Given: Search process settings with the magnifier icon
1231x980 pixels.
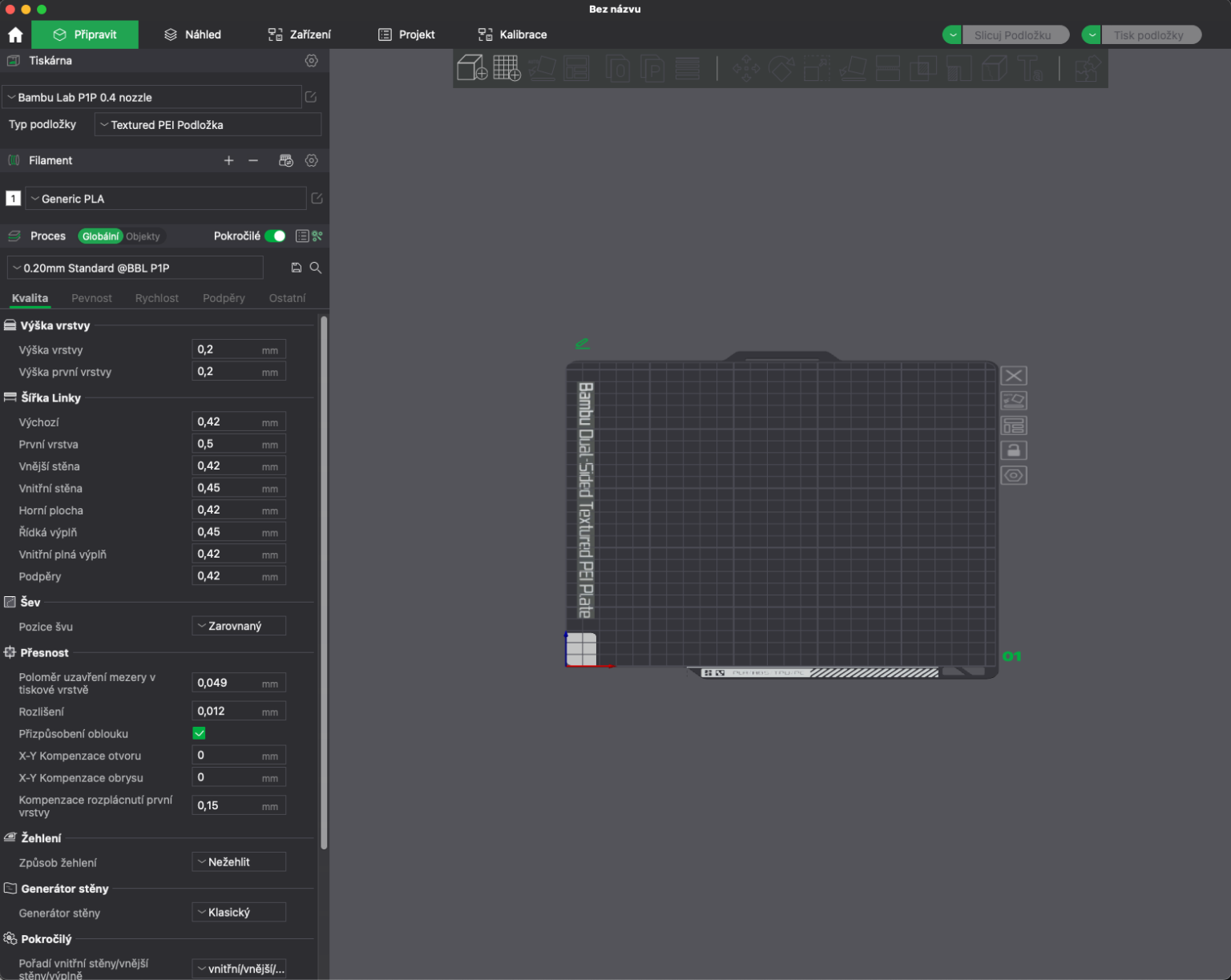Looking at the screenshot, I should click(x=316, y=268).
